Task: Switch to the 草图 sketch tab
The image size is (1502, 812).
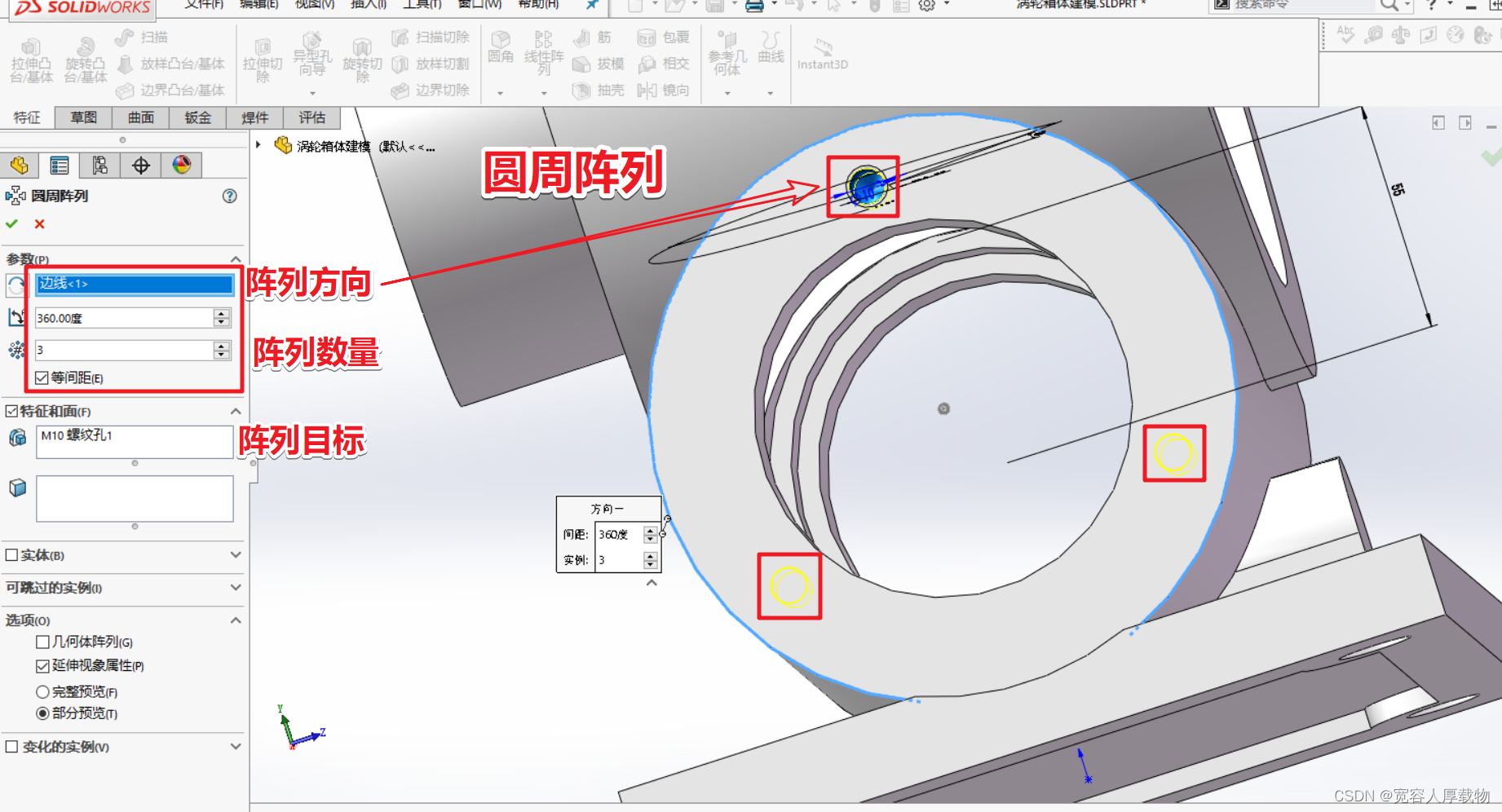Action: point(83,117)
